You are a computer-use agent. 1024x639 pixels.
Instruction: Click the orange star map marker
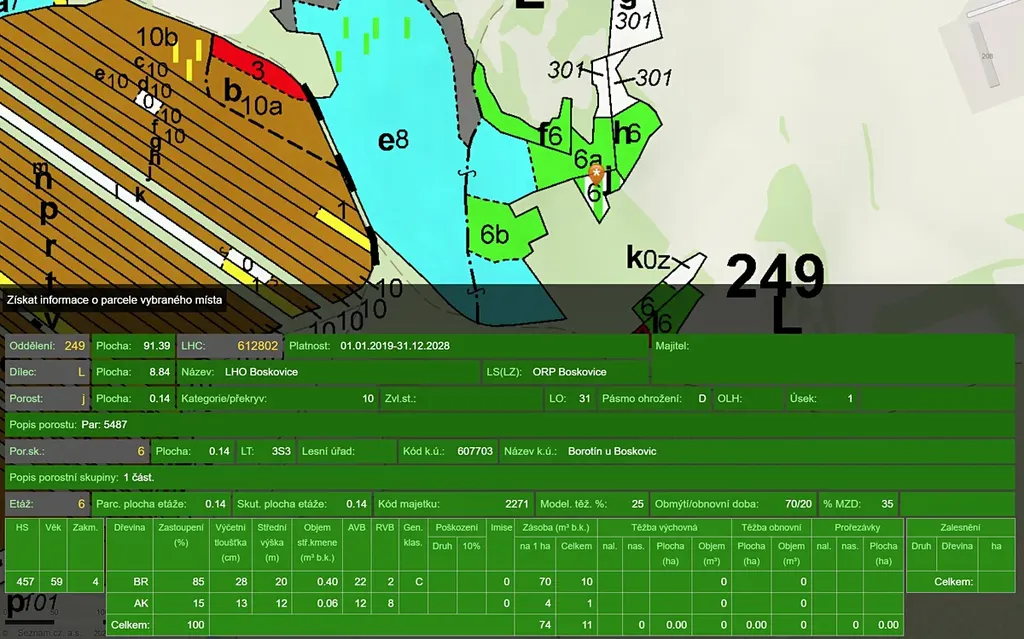point(596,174)
